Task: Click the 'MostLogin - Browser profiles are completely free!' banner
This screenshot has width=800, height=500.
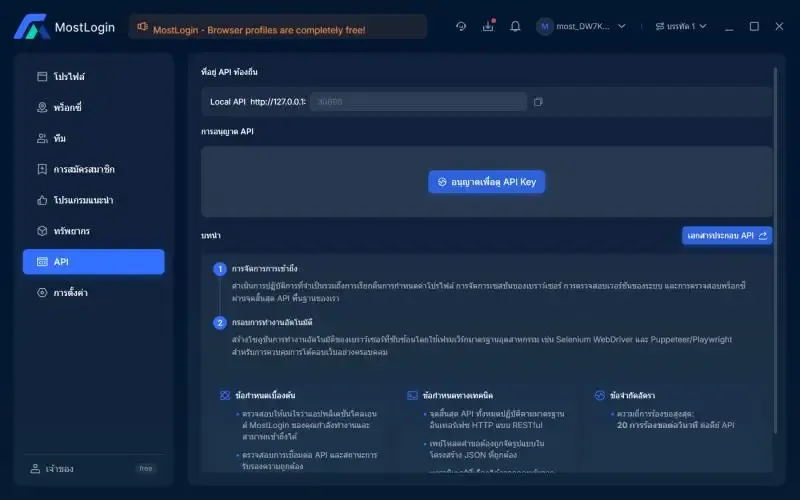Action: 278,27
